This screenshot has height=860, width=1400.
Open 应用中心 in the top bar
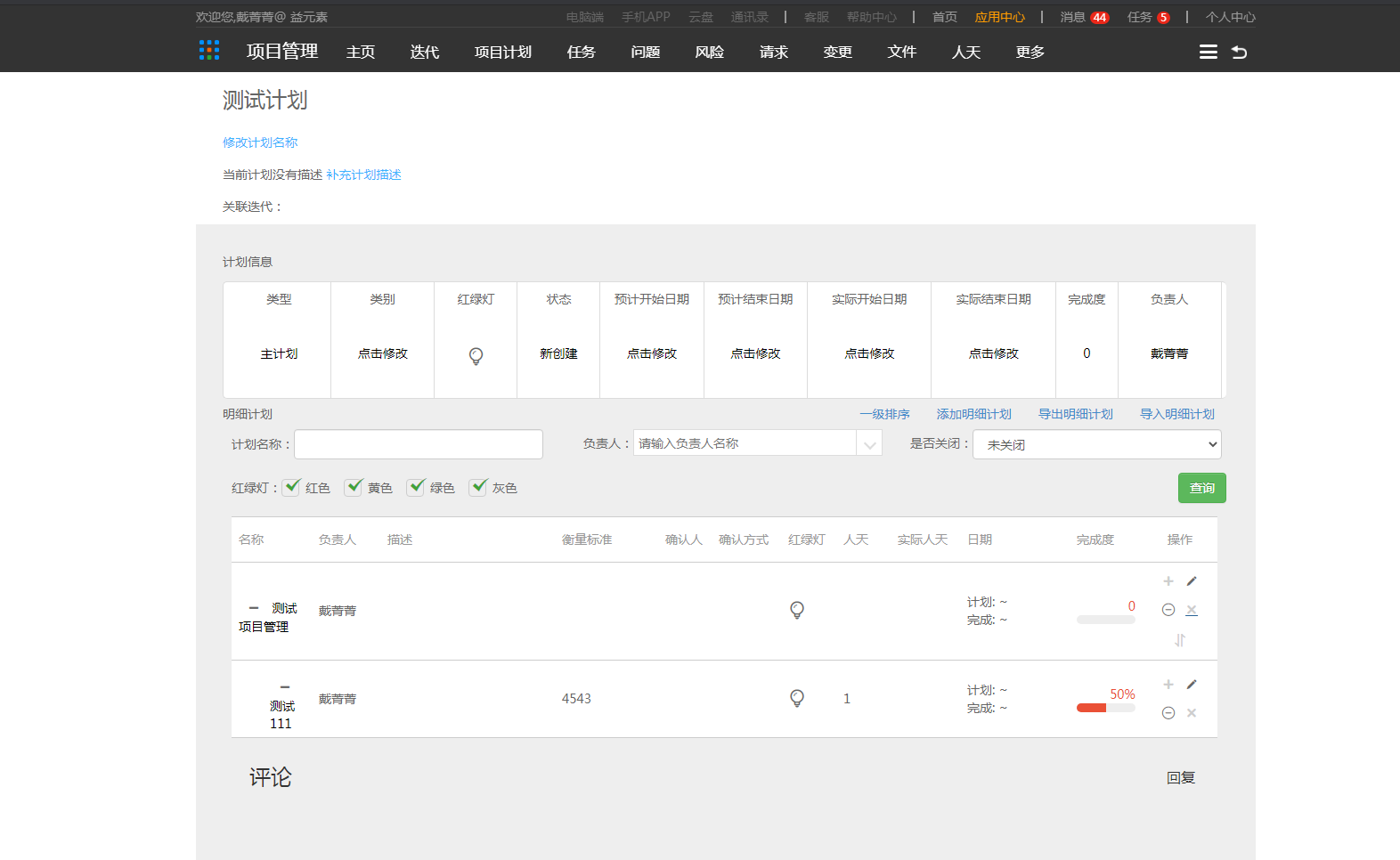tap(1000, 17)
